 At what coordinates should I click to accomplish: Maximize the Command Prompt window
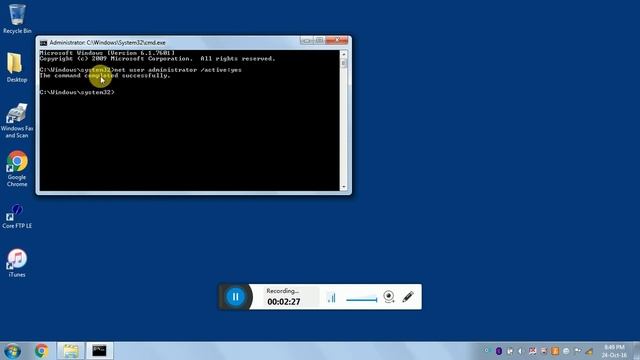319,40
